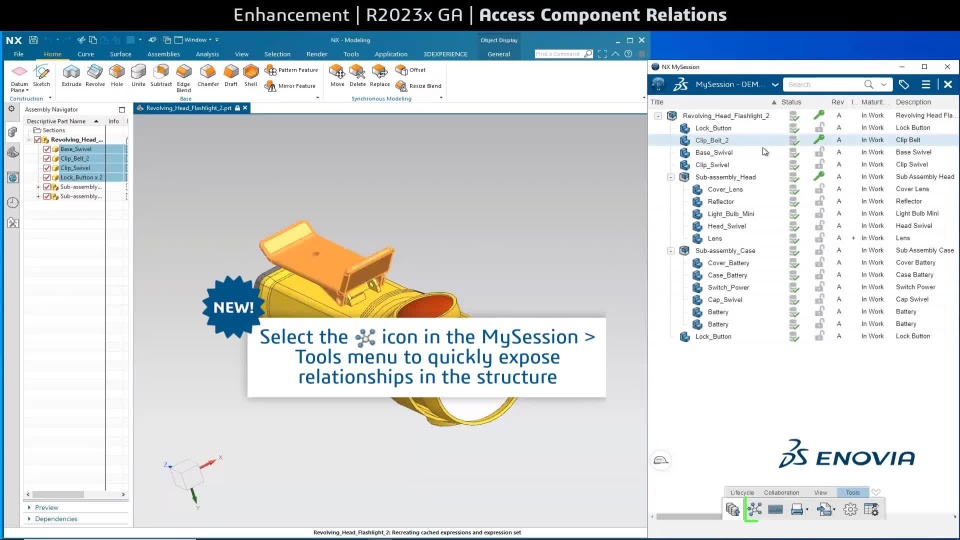Screen dimensions: 960x540
Task: Click the gear settings icon in MySession toolbar
Action: pos(850,509)
